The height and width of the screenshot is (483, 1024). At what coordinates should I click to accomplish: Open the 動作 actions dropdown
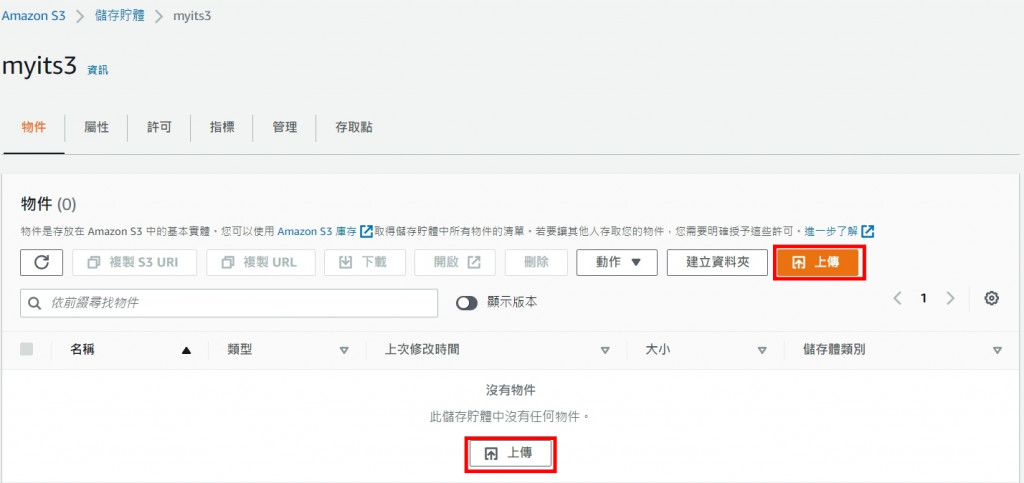click(616, 262)
